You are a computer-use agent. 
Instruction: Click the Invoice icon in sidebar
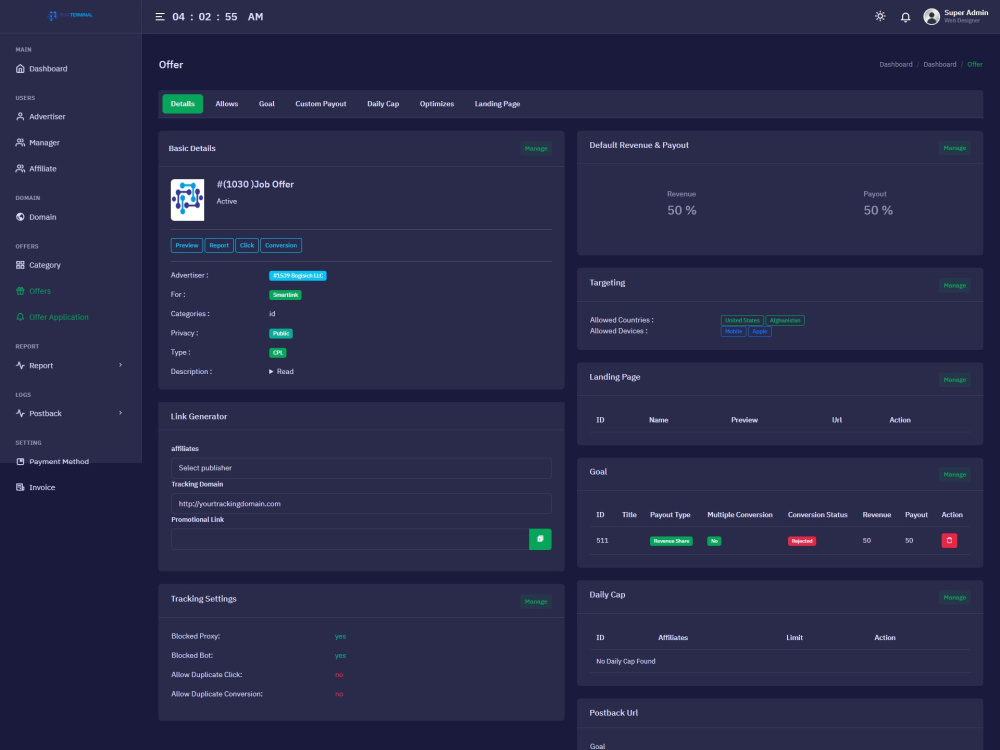pyautogui.click(x=20, y=487)
